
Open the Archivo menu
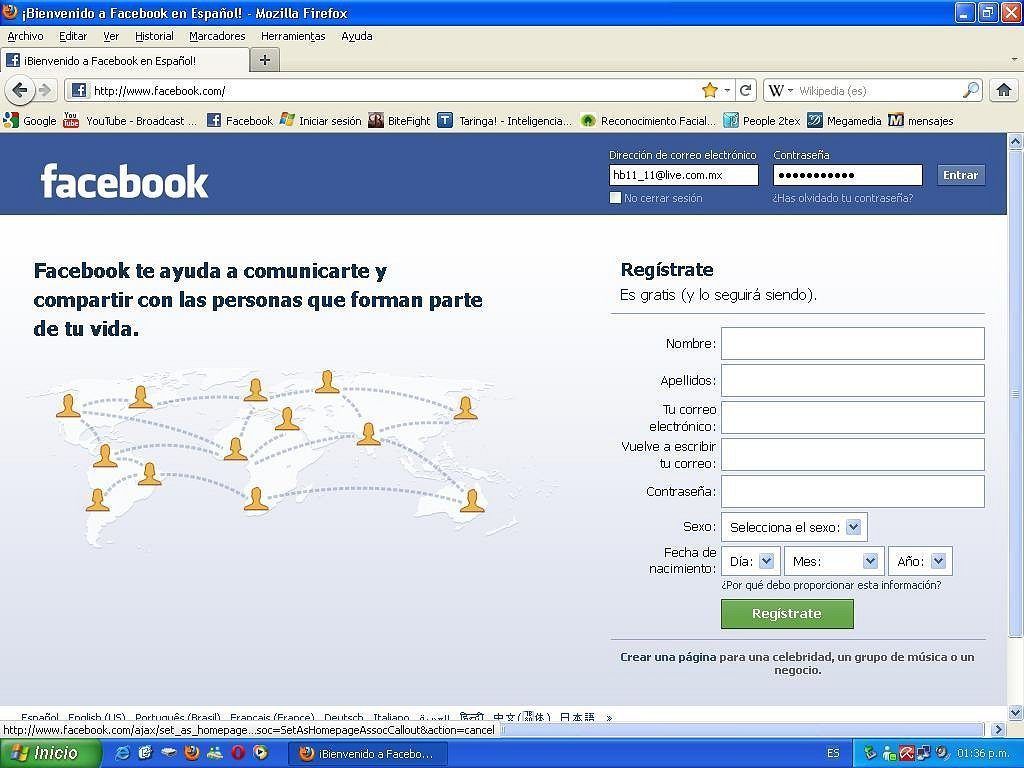click(25, 36)
